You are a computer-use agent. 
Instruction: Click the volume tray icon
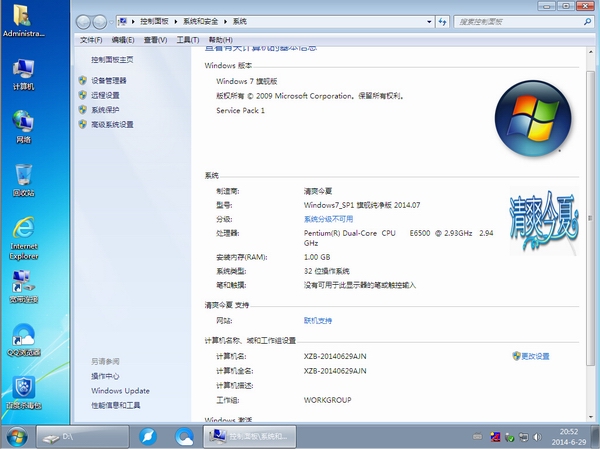(538, 437)
